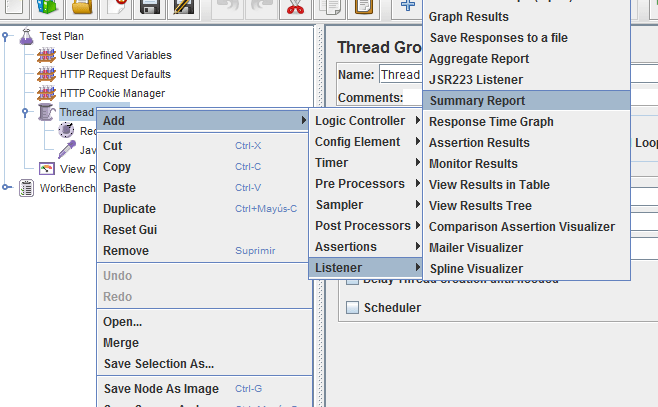The width and height of the screenshot is (658, 407).
Task: Collapse the Test Plan tree node
Action: 8,36
